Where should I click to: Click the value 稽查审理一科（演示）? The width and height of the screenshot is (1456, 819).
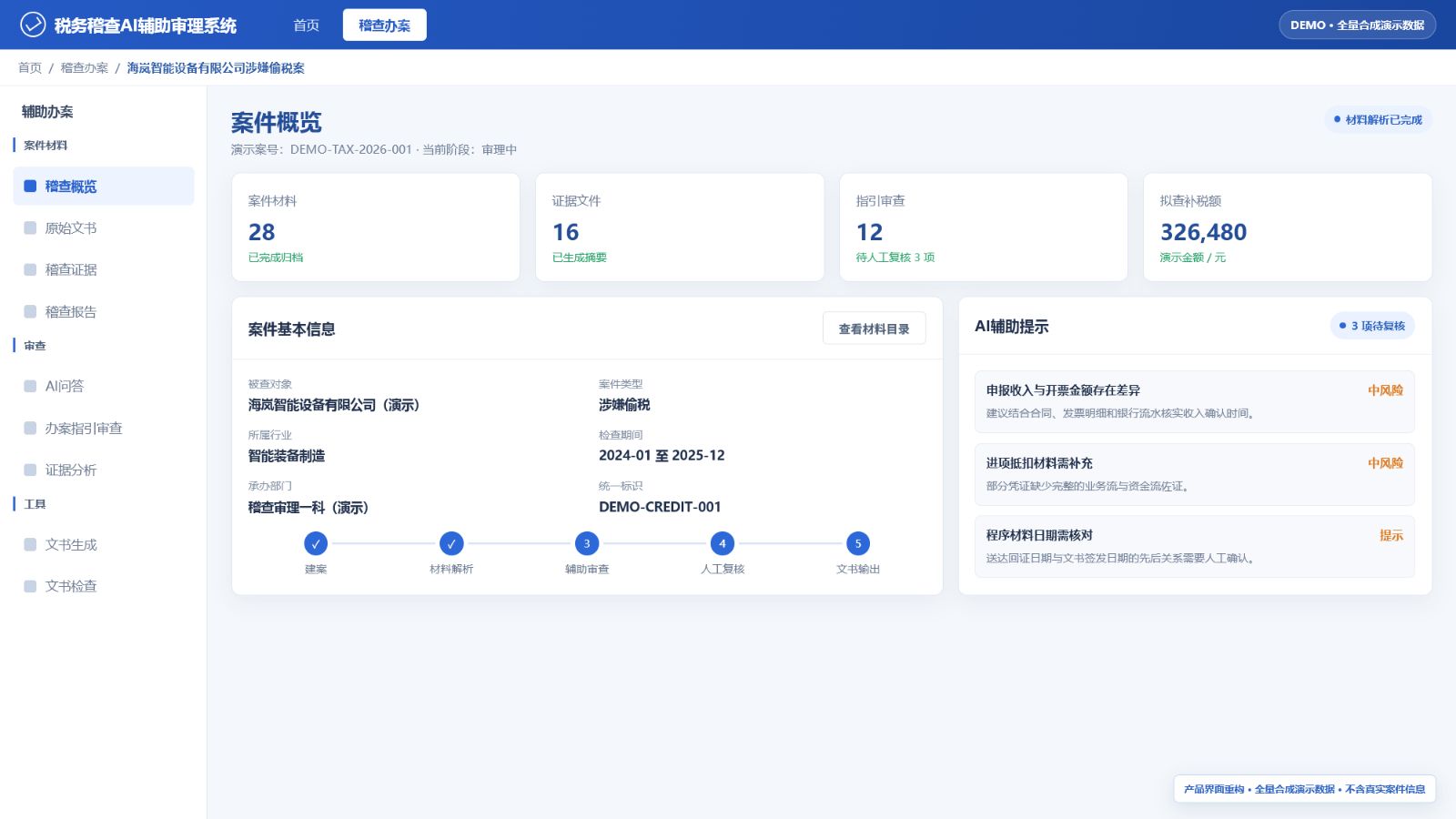coord(308,508)
